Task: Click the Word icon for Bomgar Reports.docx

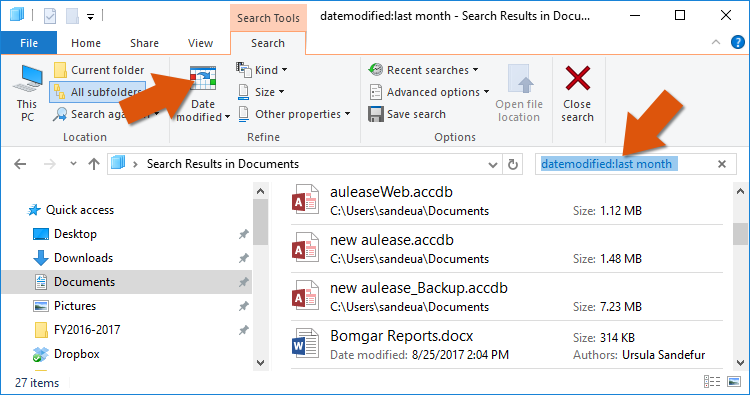Action: pyautogui.click(x=305, y=343)
